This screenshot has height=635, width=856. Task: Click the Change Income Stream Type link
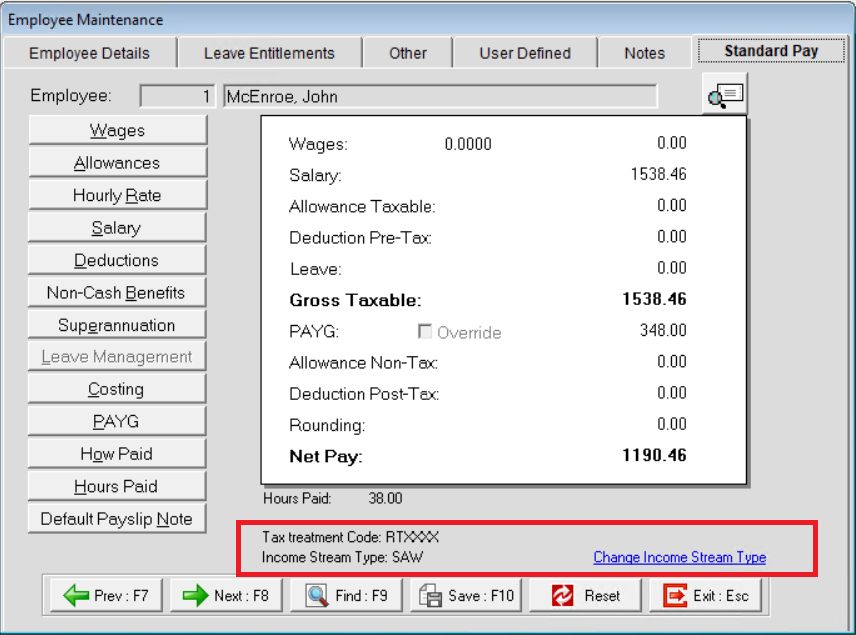click(679, 557)
